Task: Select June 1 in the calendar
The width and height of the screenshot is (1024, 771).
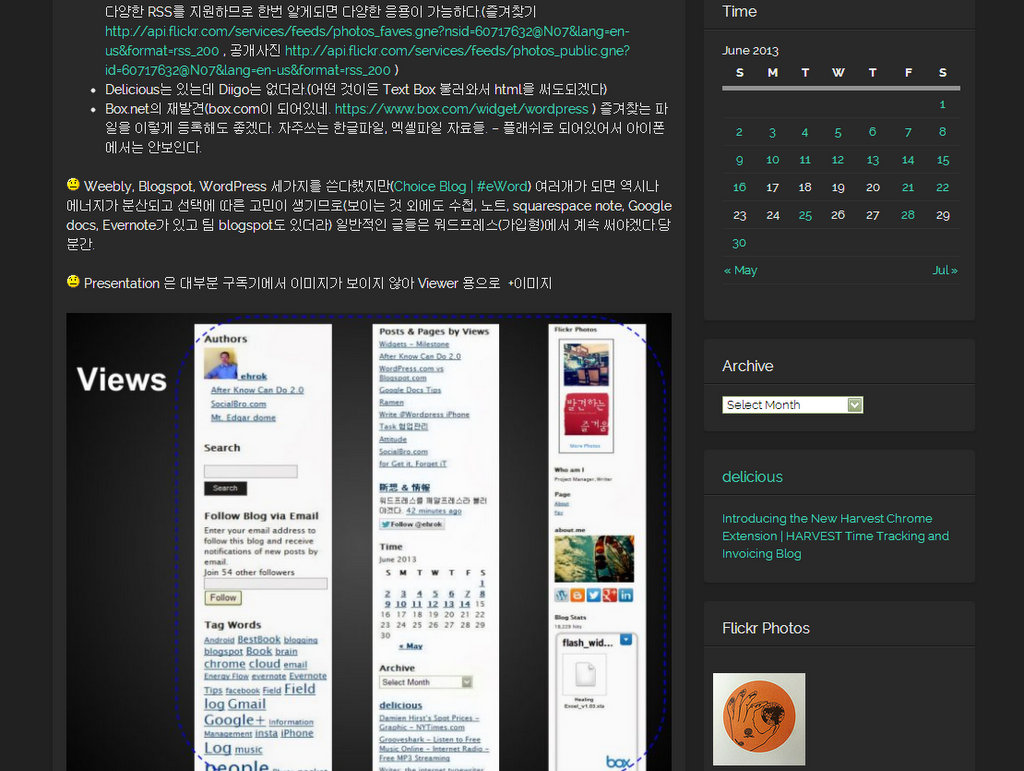Action: point(942,104)
